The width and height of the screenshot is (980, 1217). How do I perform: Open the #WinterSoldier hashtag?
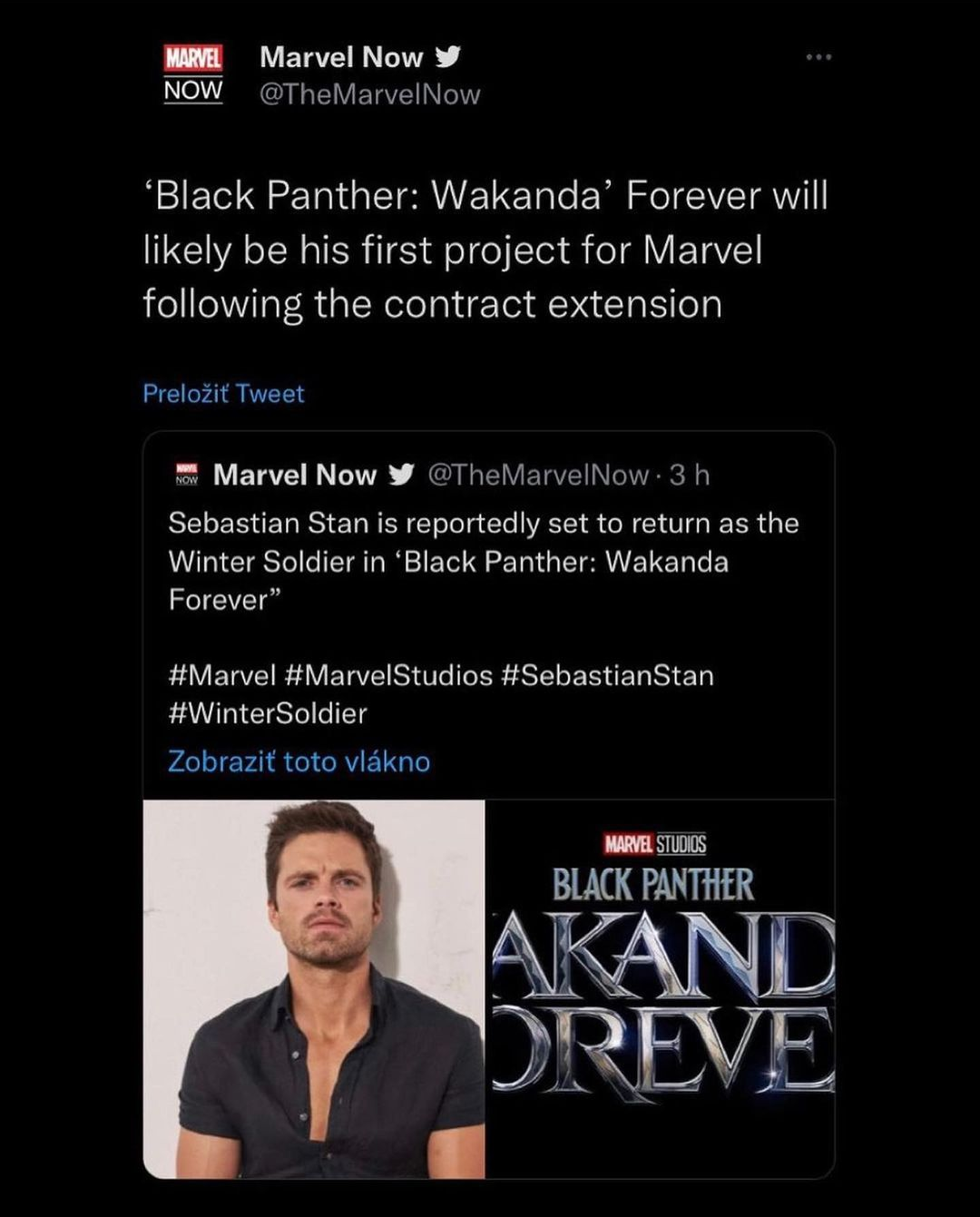tap(268, 713)
